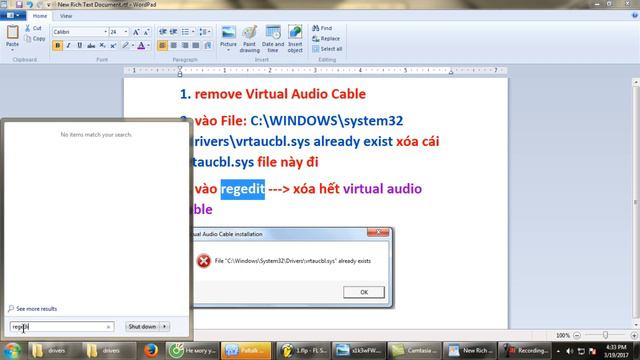The image size is (640, 360).
Task: Click the Windows Start orb
Action: pyautogui.click(x=11, y=351)
